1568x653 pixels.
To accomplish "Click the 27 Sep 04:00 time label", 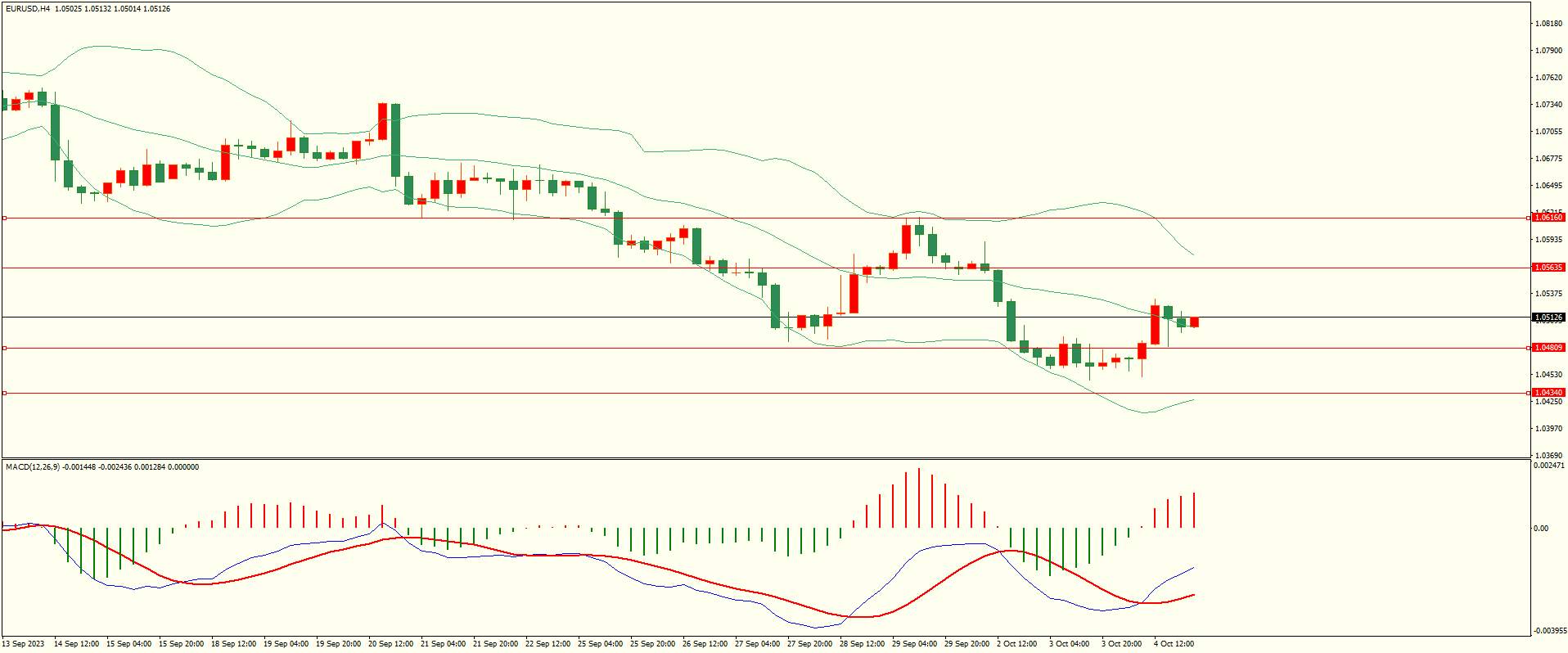I will click(757, 644).
